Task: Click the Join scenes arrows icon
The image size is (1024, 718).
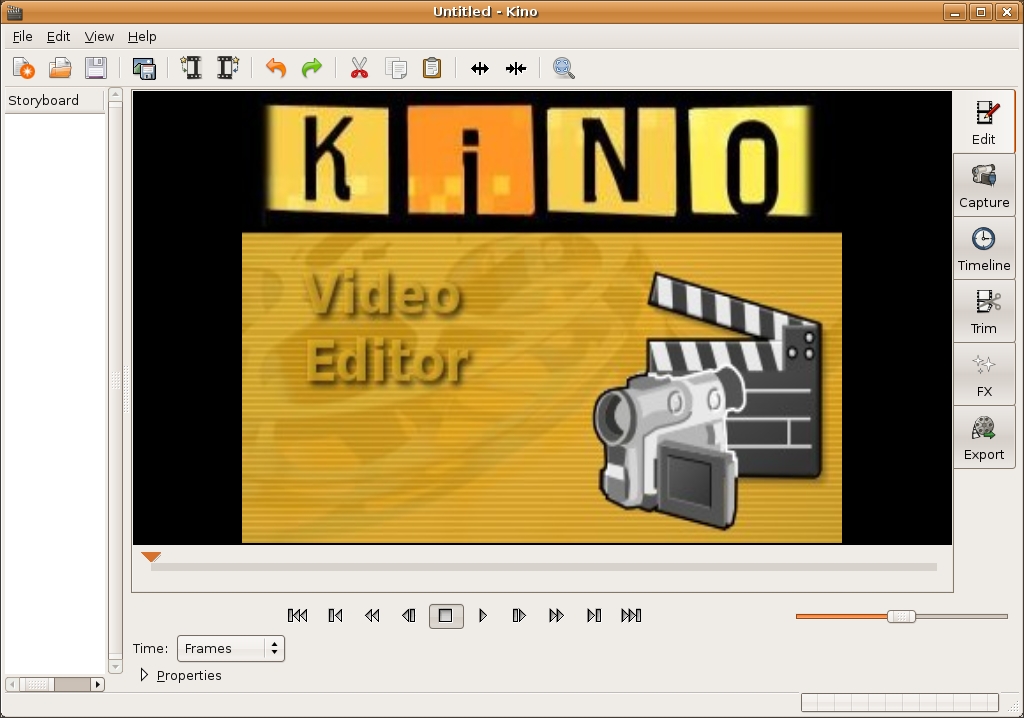Action: pos(516,68)
